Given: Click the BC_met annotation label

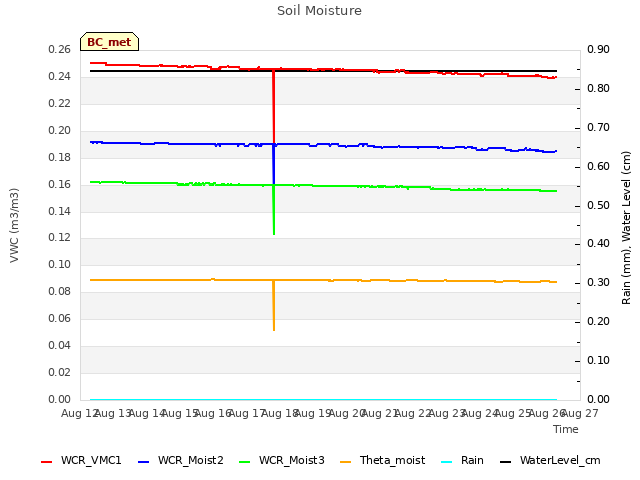Looking at the screenshot, I should tap(109, 42).
